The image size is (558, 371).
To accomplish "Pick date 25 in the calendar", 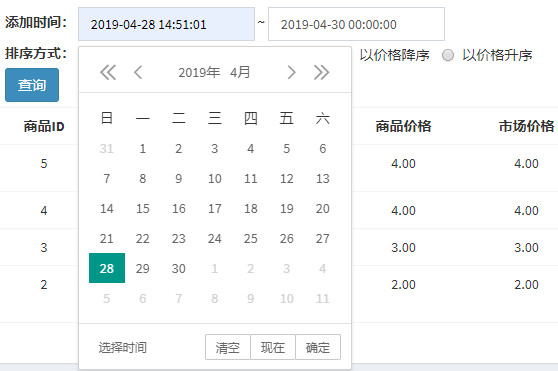I will pos(251,238).
